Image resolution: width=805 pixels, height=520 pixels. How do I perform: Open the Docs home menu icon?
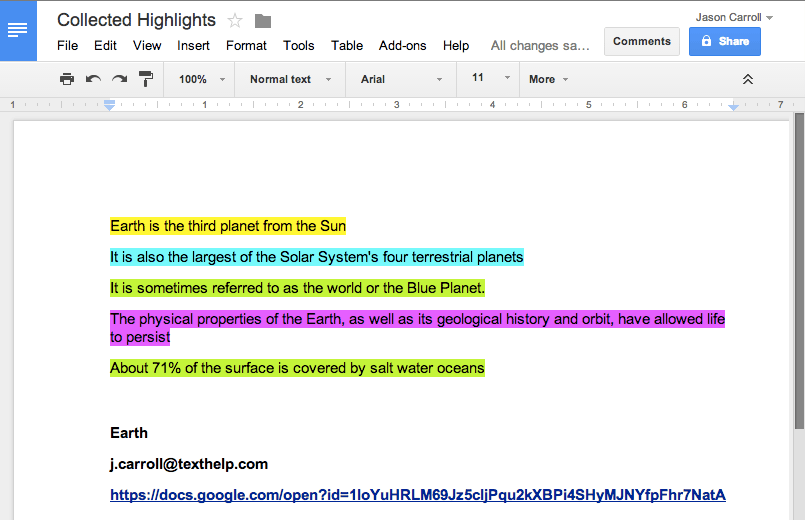tap(18, 30)
